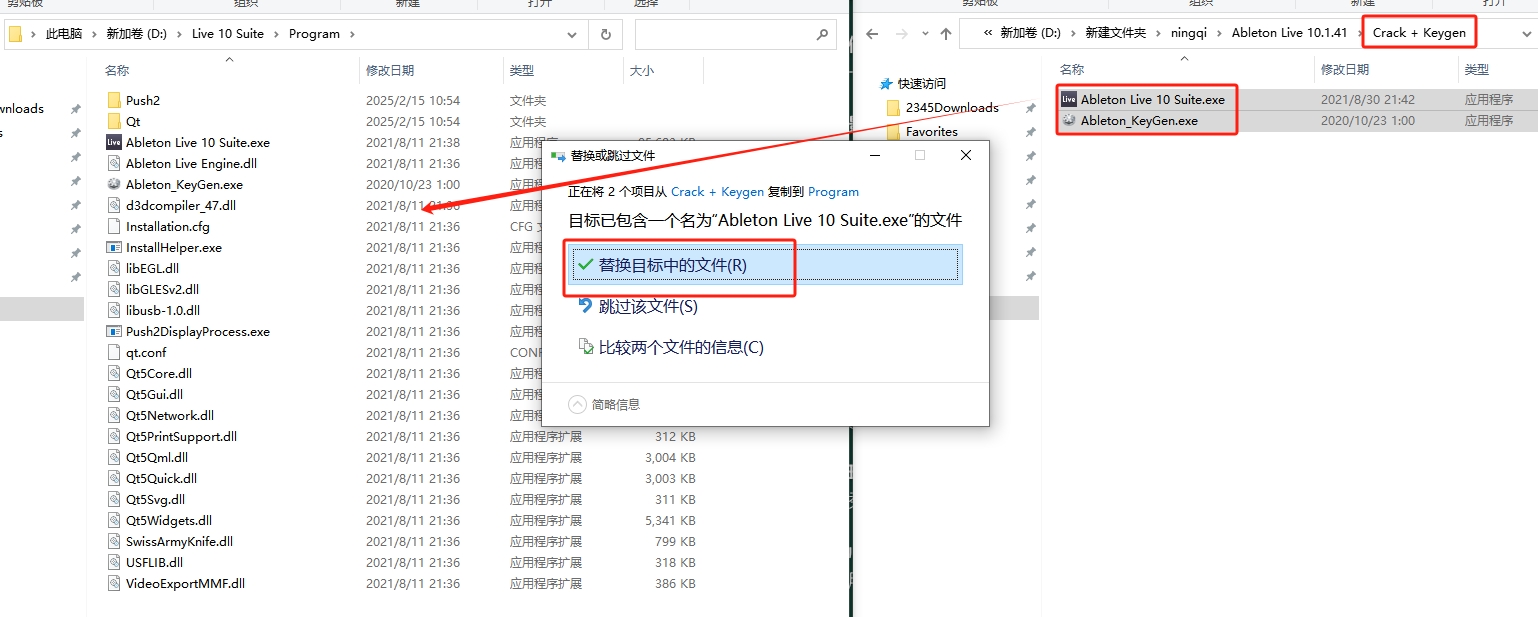
Task: Select the Qt5Svg.dll file
Action: pyautogui.click(x=155, y=499)
